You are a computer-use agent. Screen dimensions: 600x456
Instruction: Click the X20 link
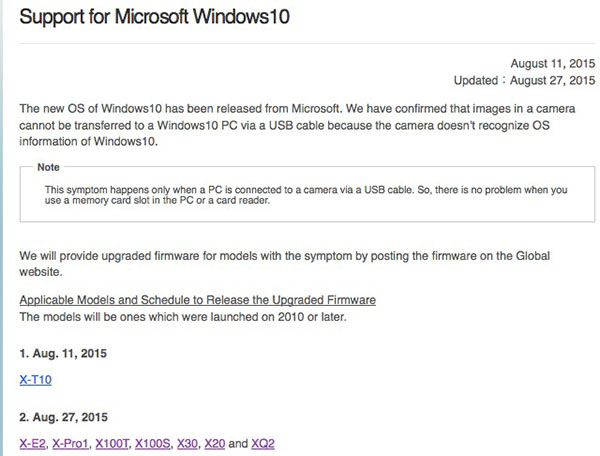coord(215,443)
